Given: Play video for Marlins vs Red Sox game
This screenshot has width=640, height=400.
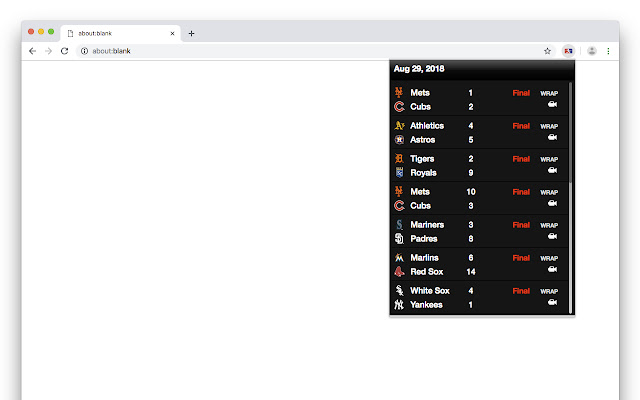Looking at the screenshot, I should coord(552,269).
